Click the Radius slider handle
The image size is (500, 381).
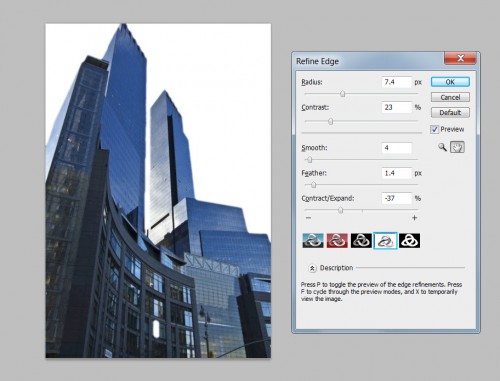pos(343,94)
